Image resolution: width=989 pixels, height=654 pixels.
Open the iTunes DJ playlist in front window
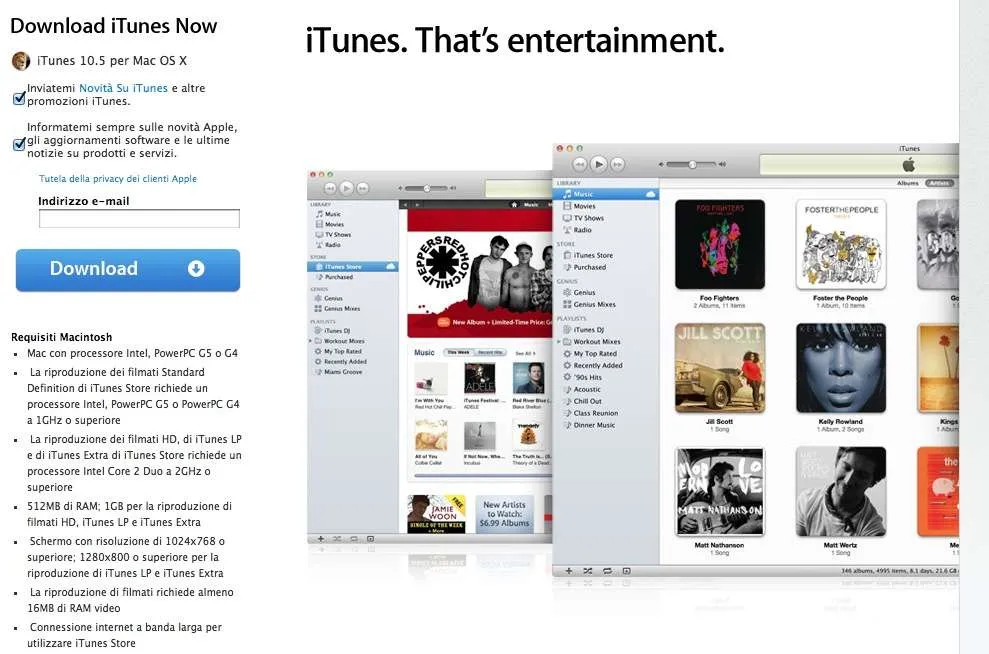tap(588, 330)
